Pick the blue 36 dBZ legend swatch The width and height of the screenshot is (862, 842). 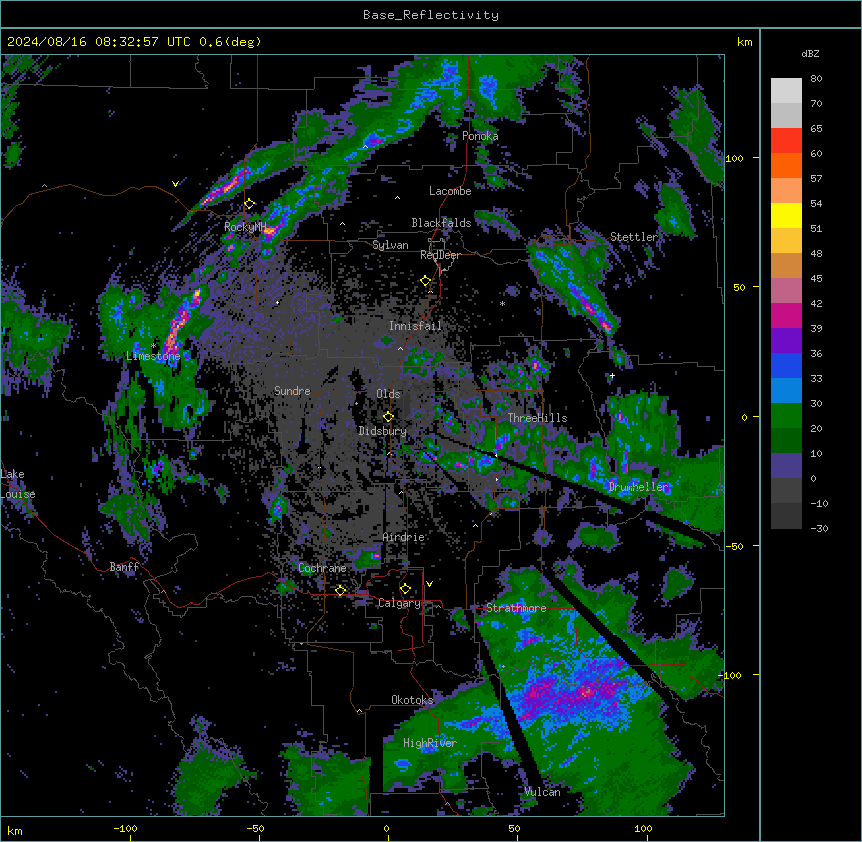pos(786,365)
